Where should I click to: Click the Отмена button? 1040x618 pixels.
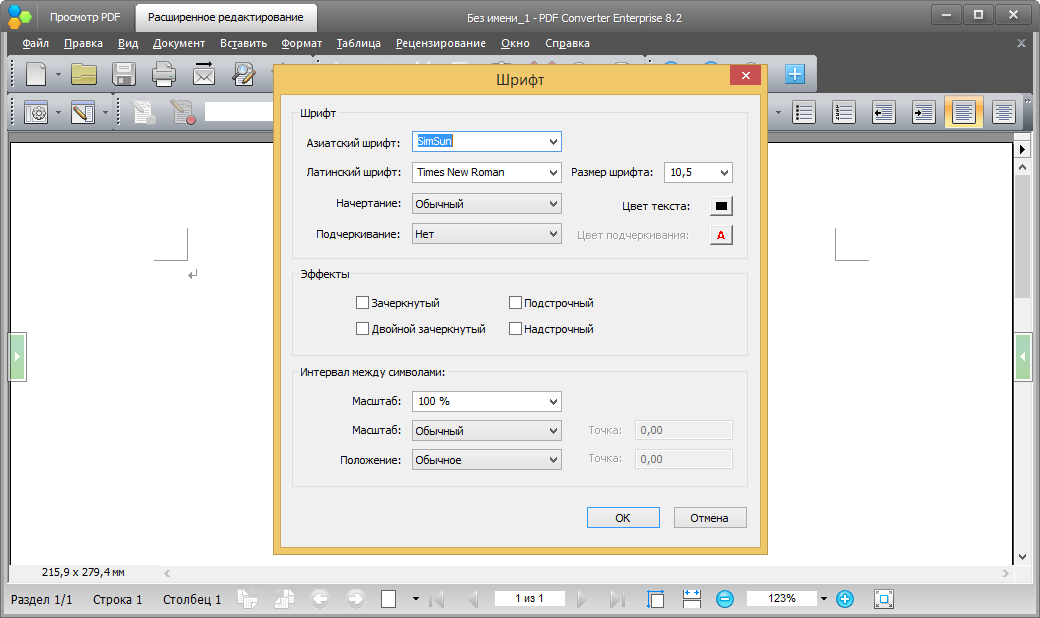coord(710,518)
